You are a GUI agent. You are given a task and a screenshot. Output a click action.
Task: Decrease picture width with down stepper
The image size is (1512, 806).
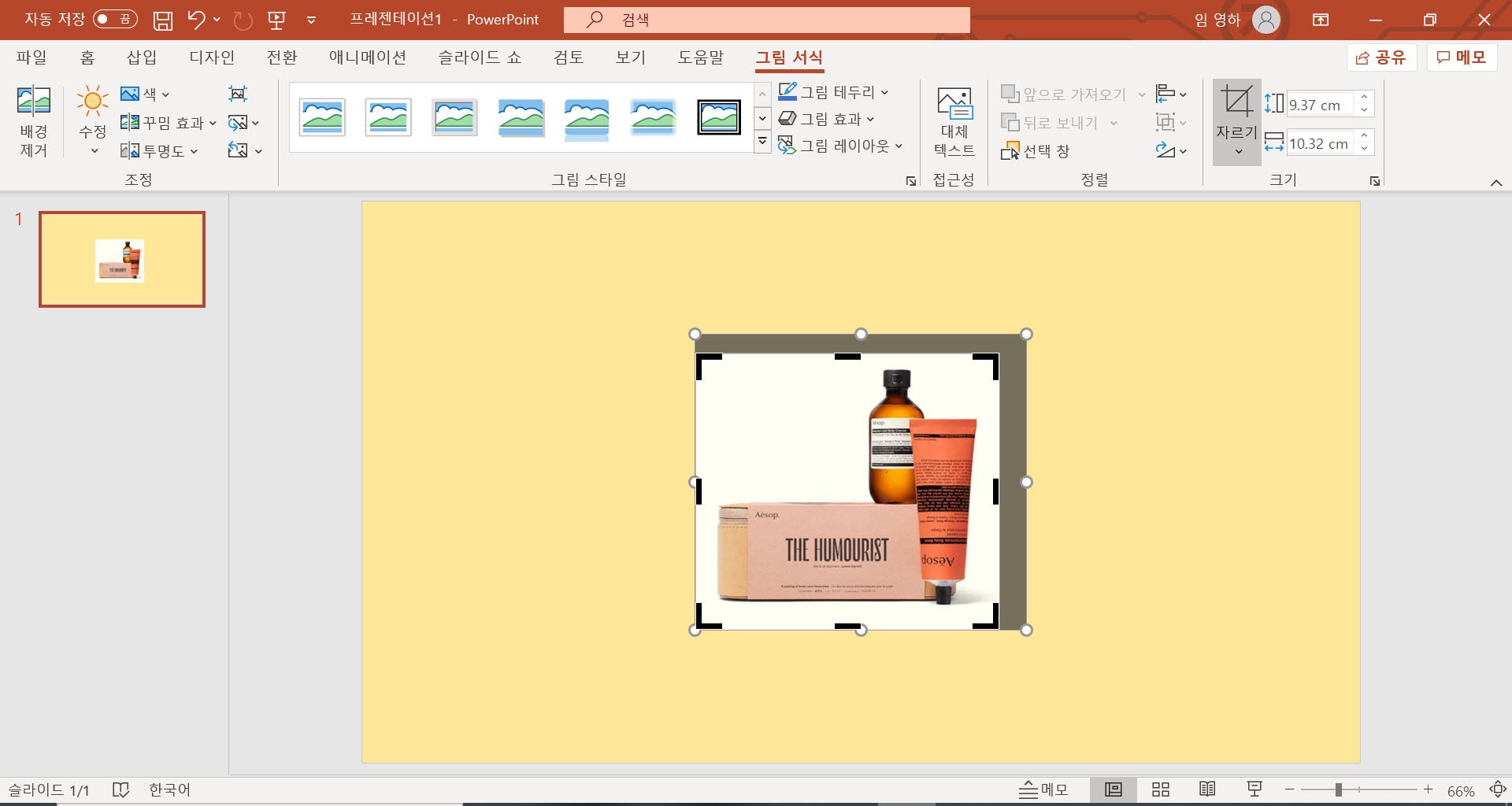tap(1364, 150)
